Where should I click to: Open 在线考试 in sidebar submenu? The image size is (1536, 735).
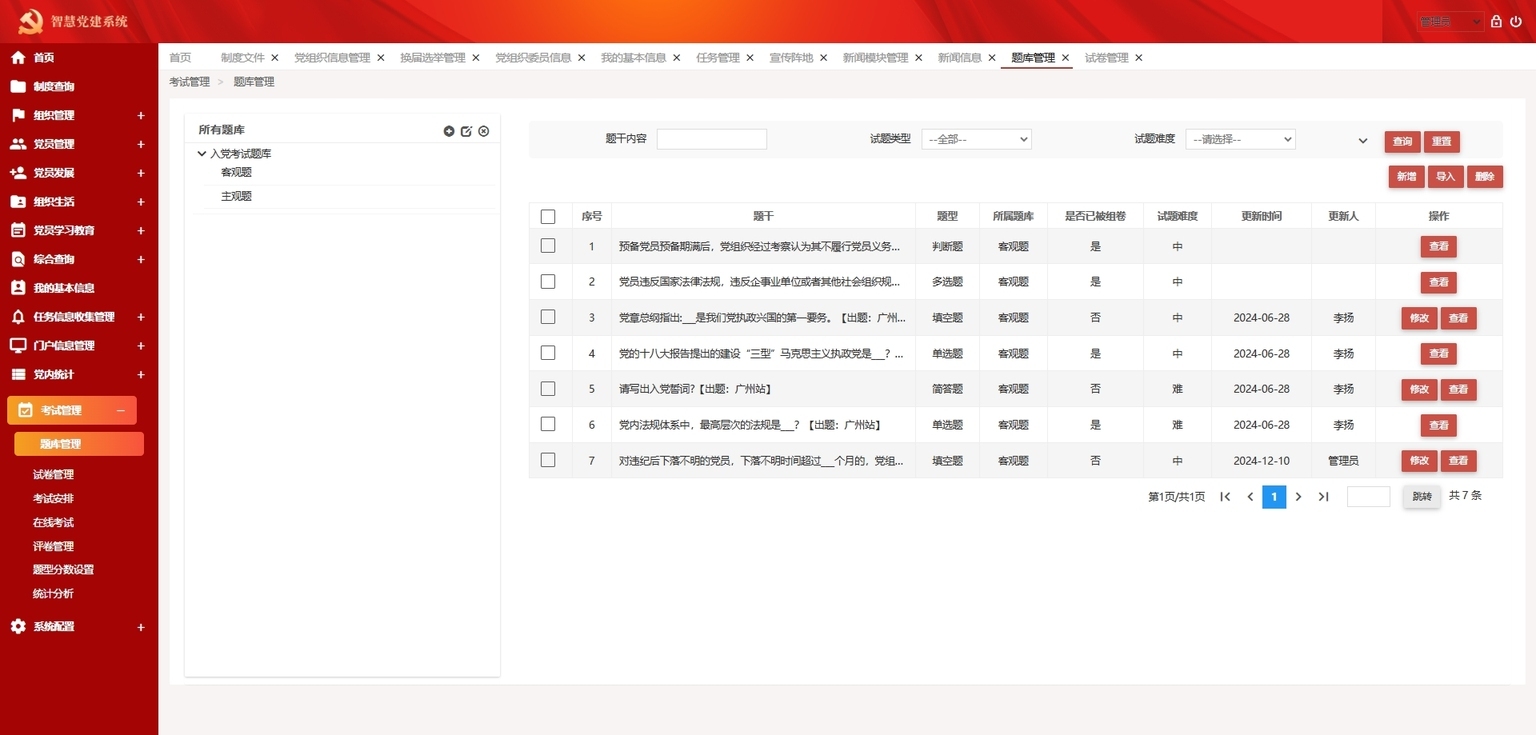pos(53,522)
